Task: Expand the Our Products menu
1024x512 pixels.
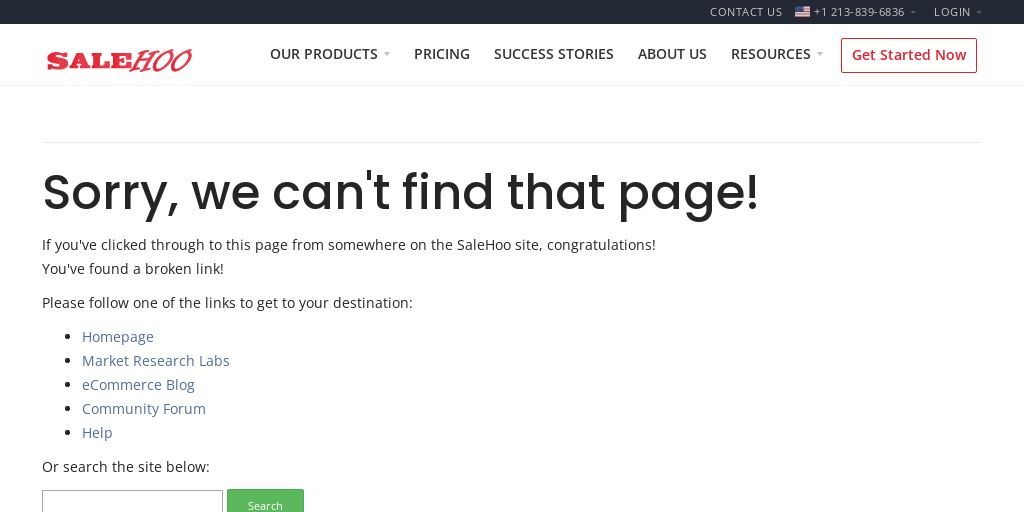Action: [329, 54]
